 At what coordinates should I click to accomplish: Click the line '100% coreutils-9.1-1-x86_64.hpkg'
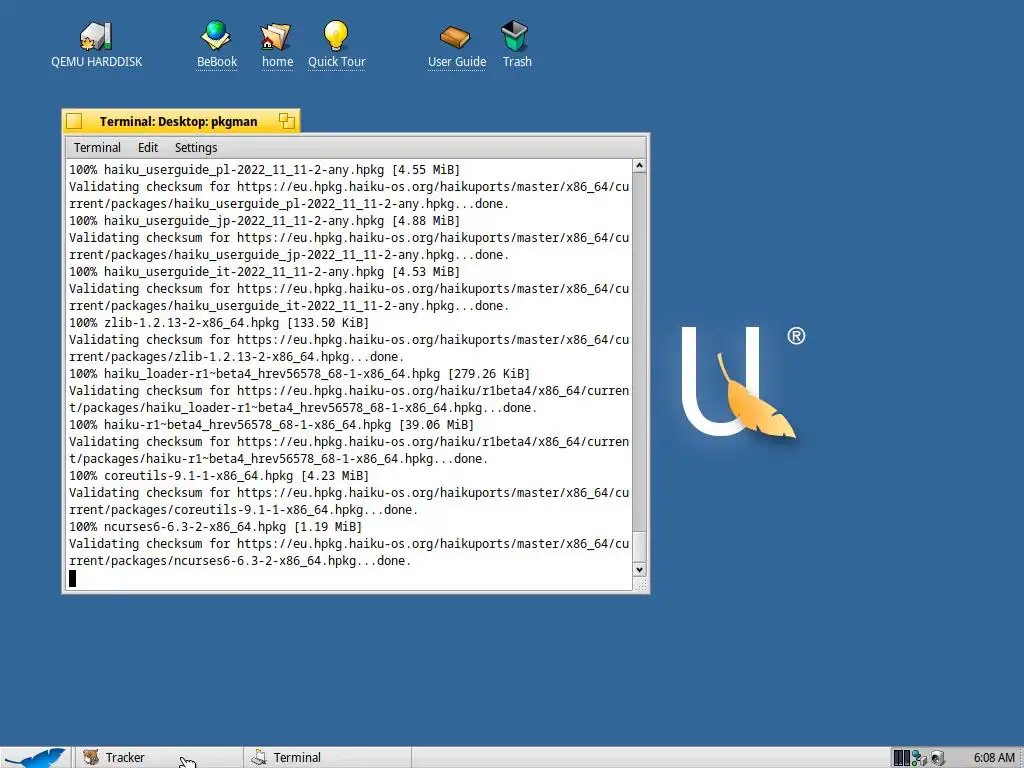point(219,475)
